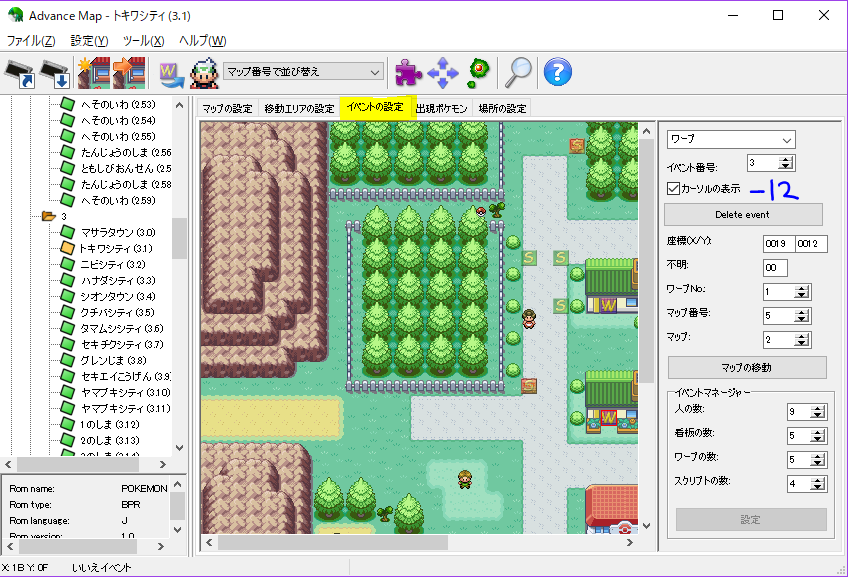Image resolution: width=848 pixels, height=577 pixels.
Task: Decrease the 看板の数 spinner
Action: click(818, 439)
